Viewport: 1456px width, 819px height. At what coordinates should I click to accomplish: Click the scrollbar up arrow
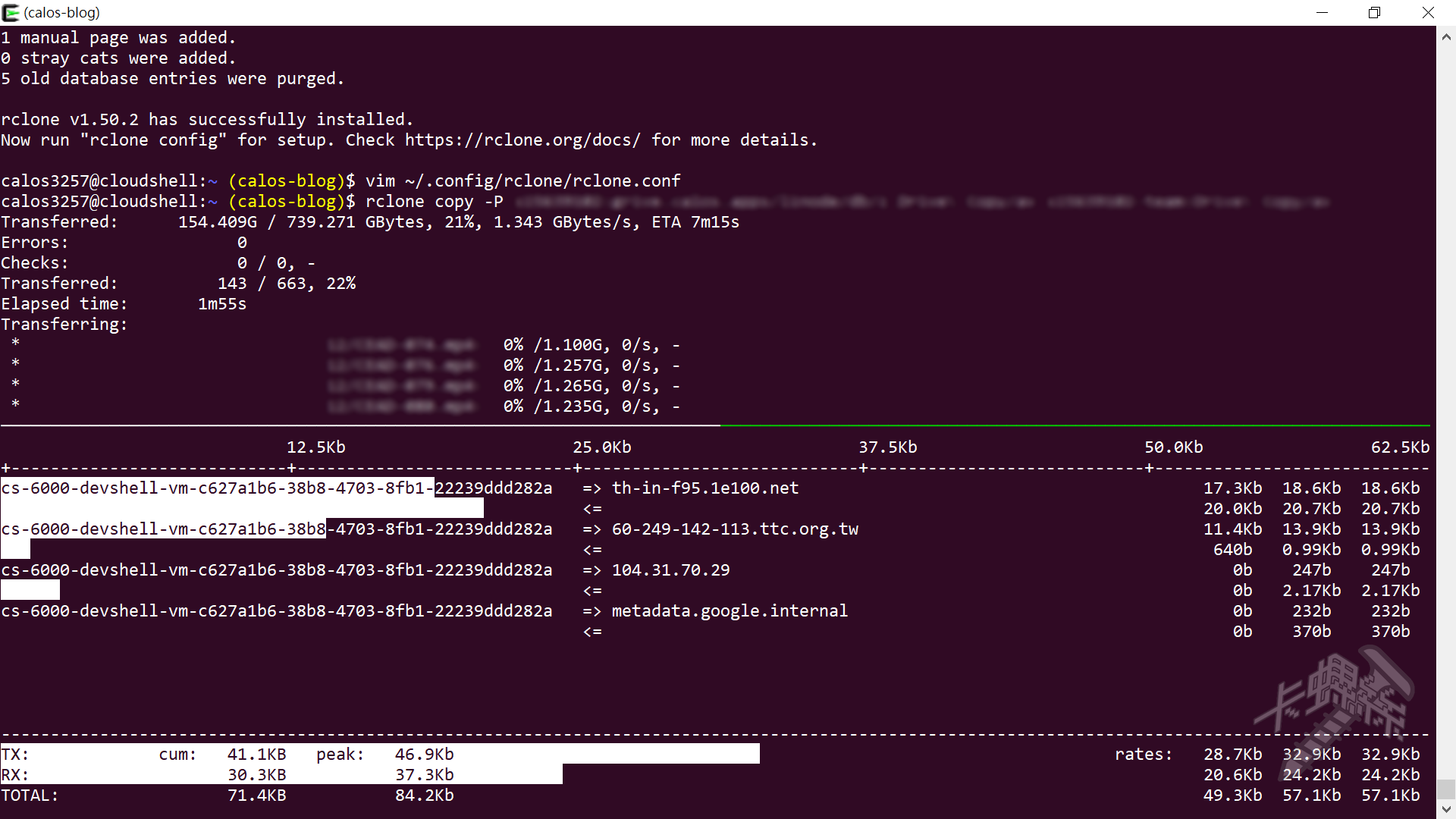pos(1446,36)
